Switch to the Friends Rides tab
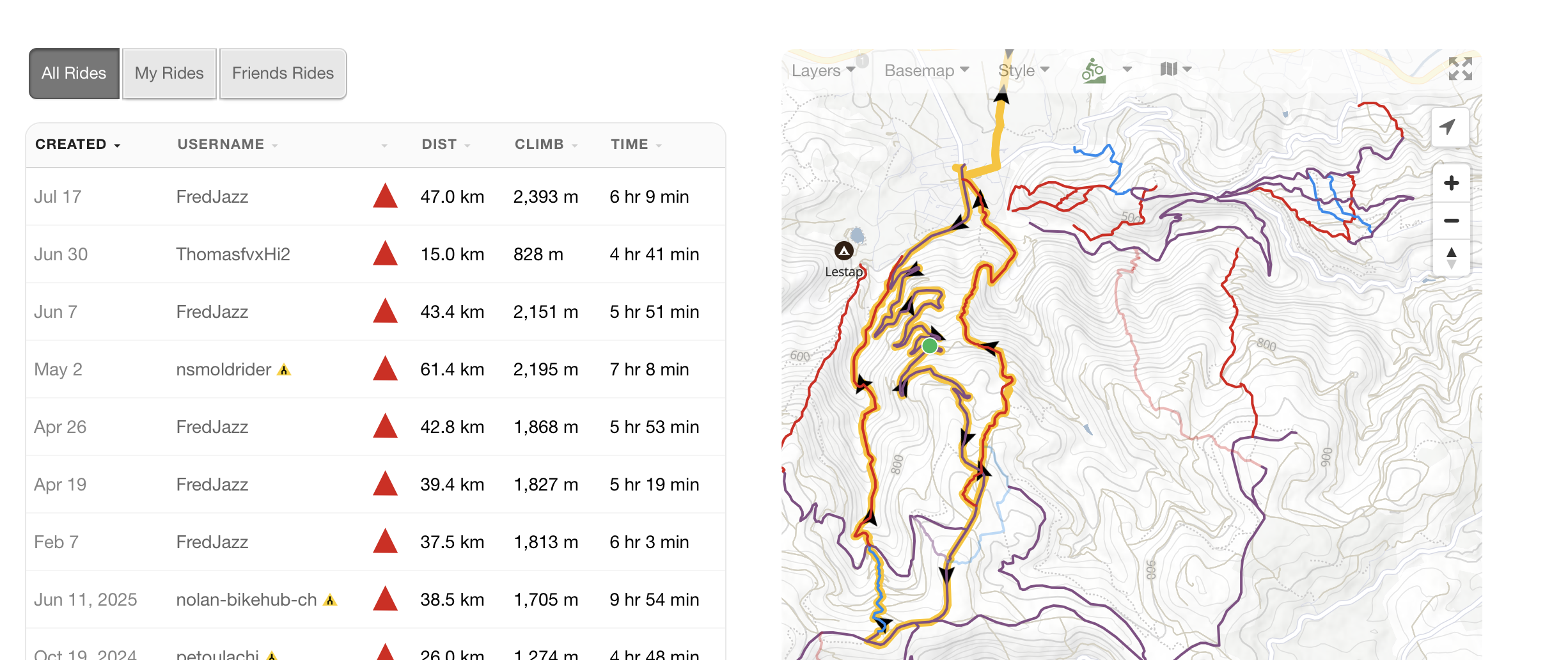Viewport: 1568px width, 660px height. pyautogui.click(x=283, y=74)
